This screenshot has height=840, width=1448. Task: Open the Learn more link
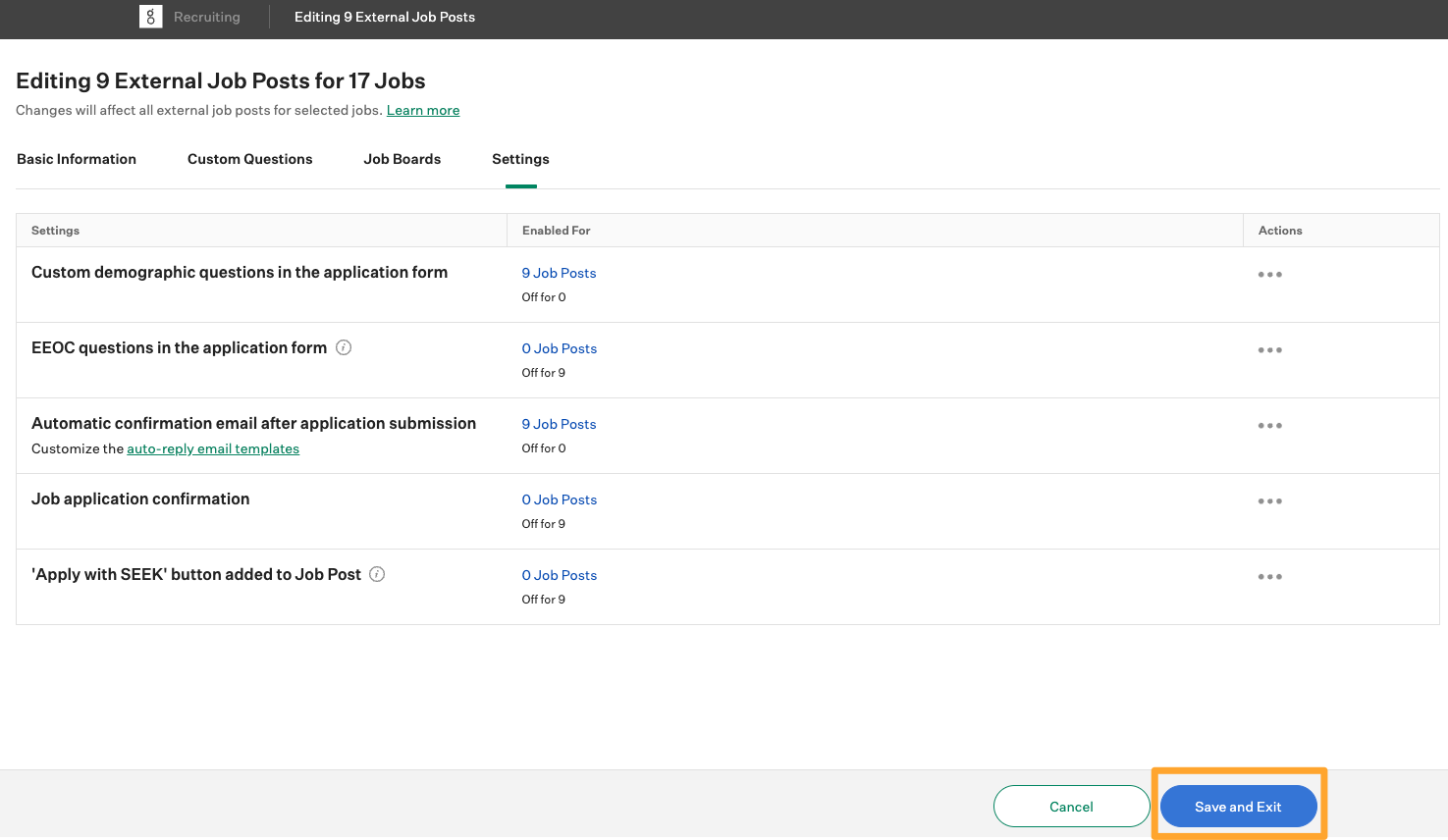coord(422,110)
